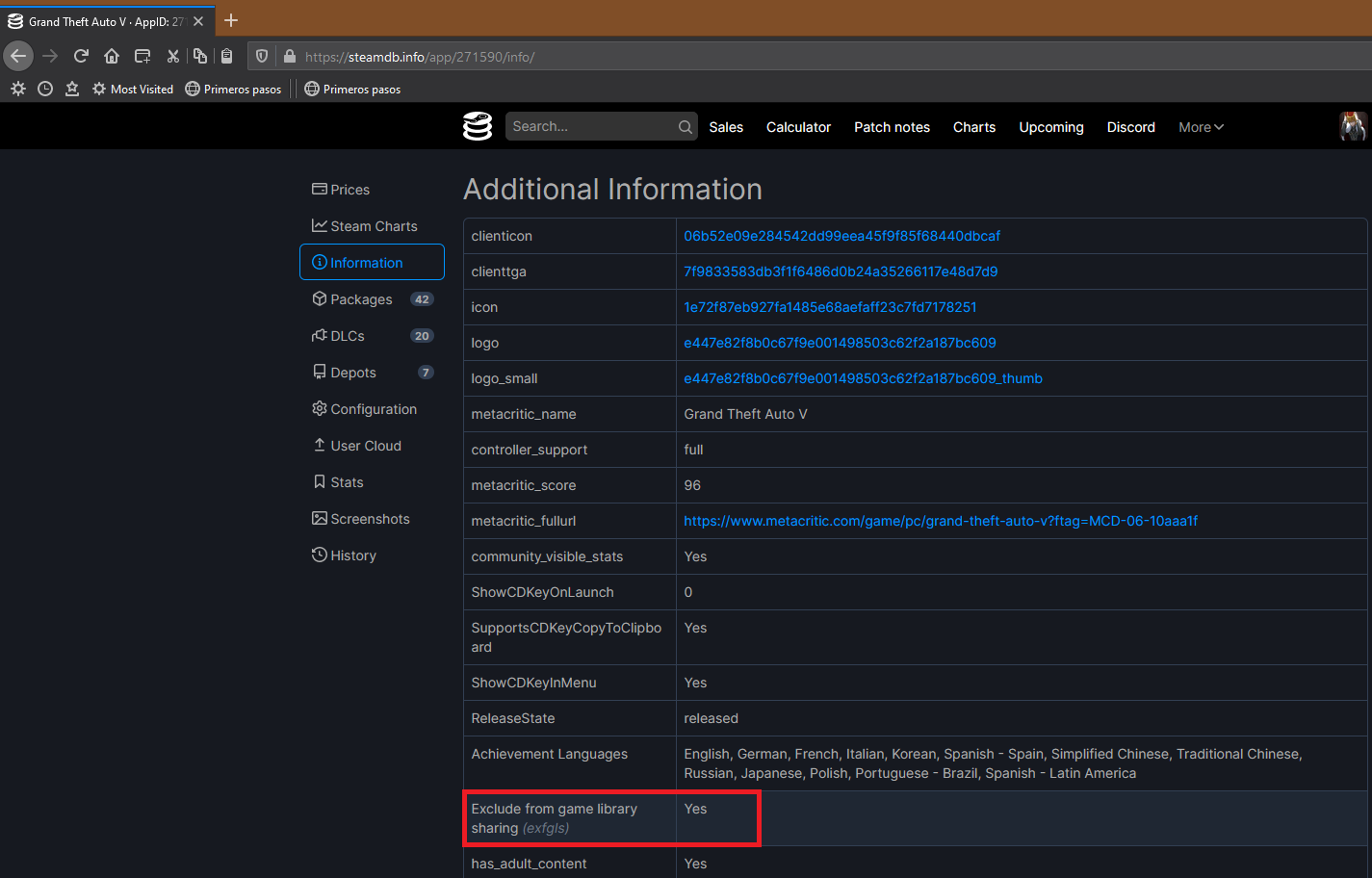This screenshot has height=878, width=1372.
Task: Click 'Exclude from game library sharing' label
Action: click(x=554, y=818)
